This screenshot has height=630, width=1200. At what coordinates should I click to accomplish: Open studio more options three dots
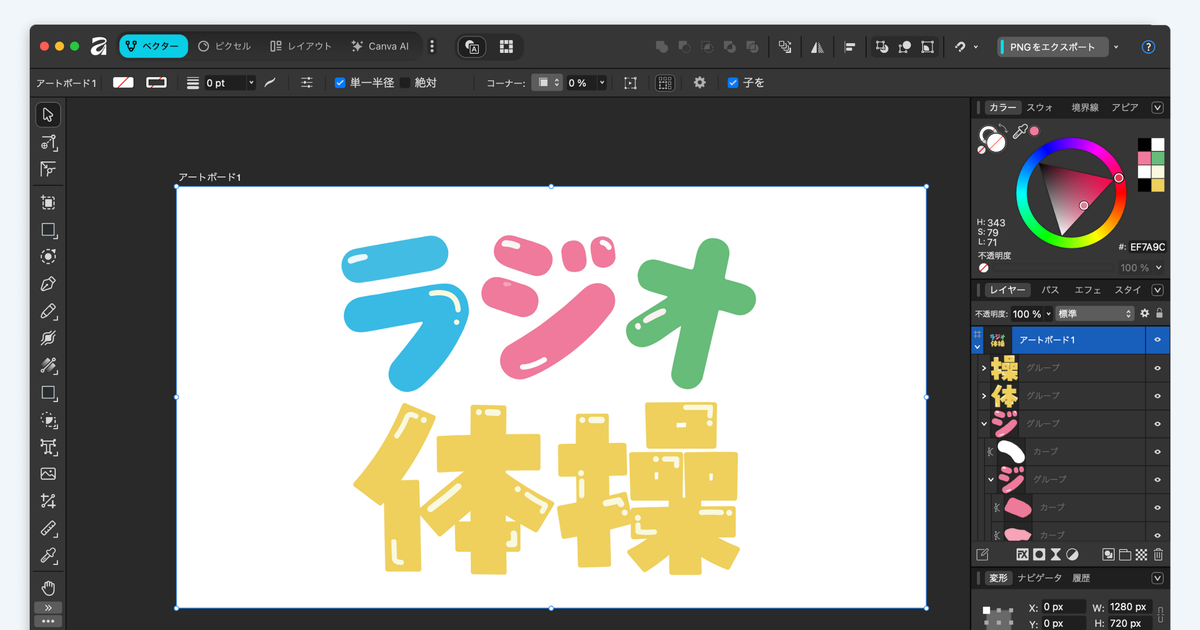point(432,46)
